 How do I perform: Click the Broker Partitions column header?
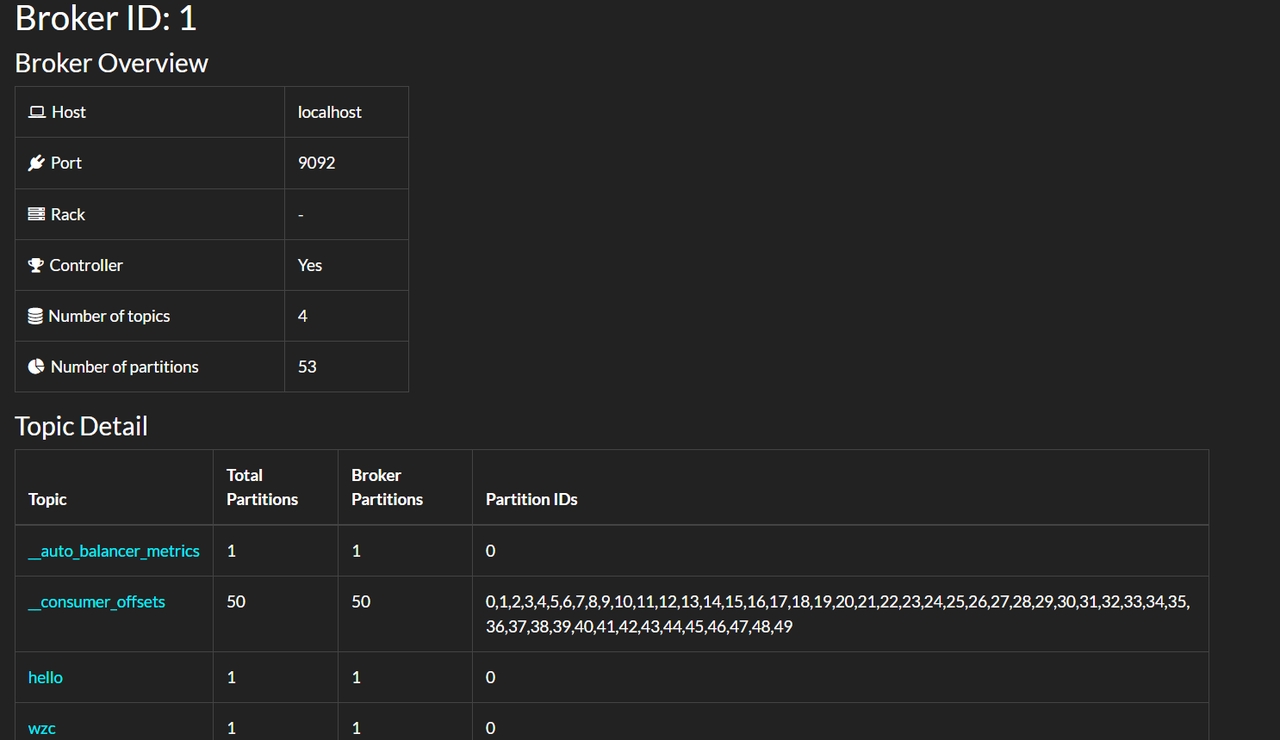387,487
